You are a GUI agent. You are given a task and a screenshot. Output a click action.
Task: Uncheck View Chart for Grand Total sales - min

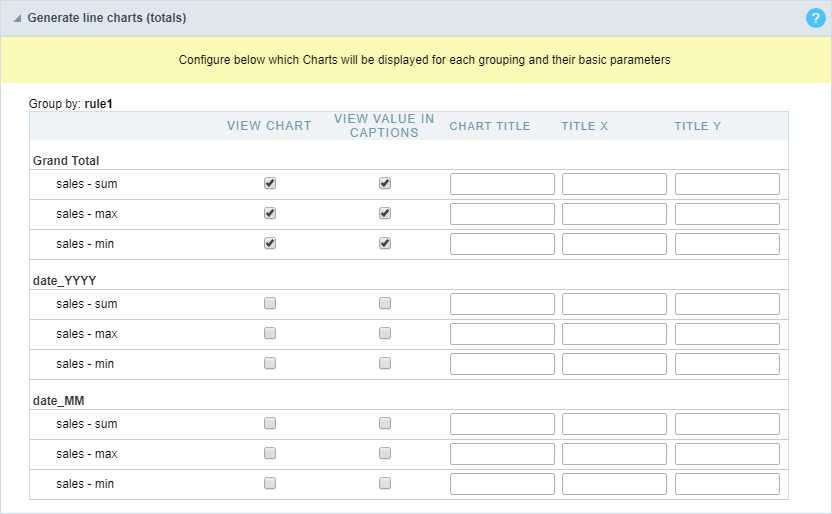(x=270, y=243)
